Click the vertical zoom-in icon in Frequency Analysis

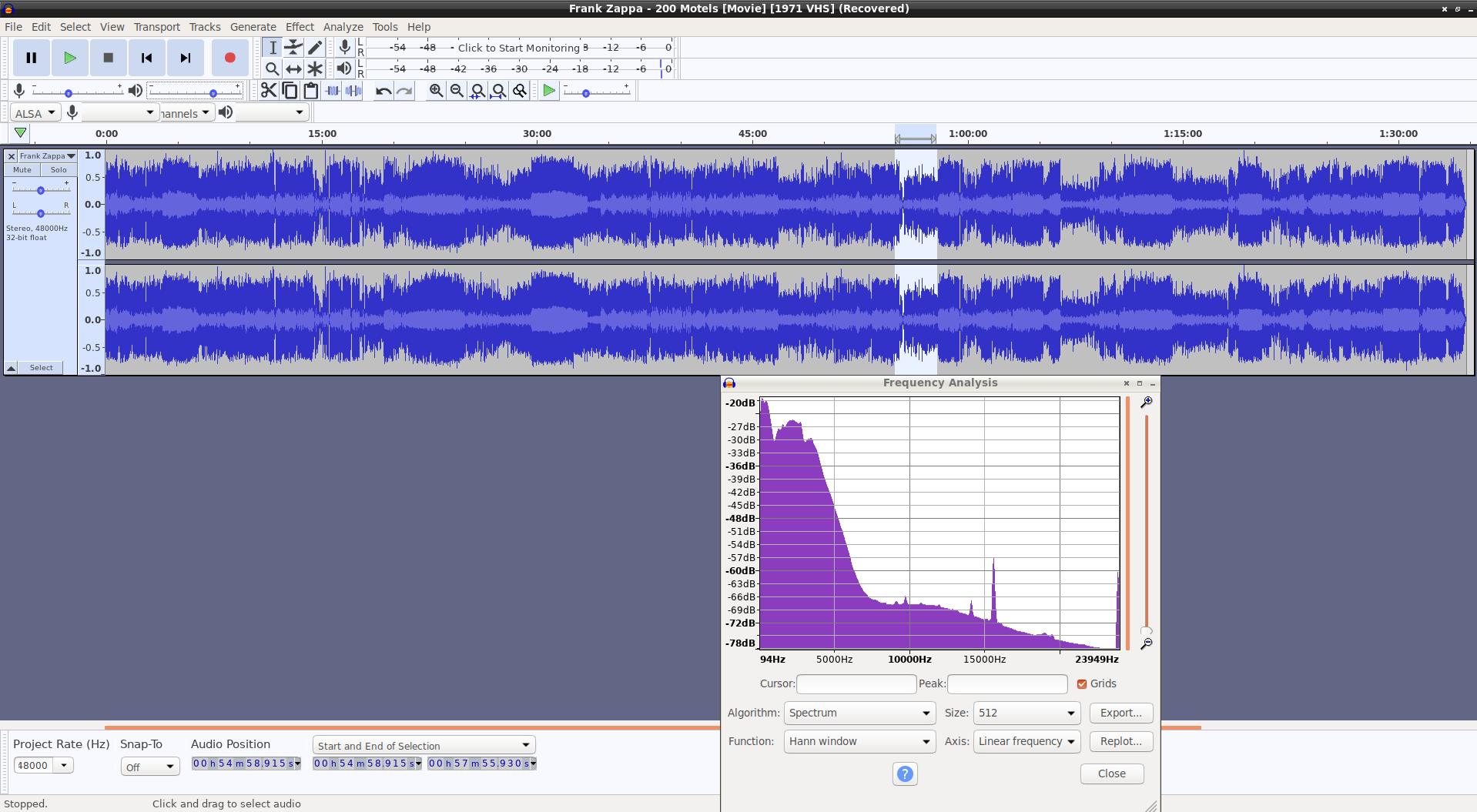coord(1147,402)
